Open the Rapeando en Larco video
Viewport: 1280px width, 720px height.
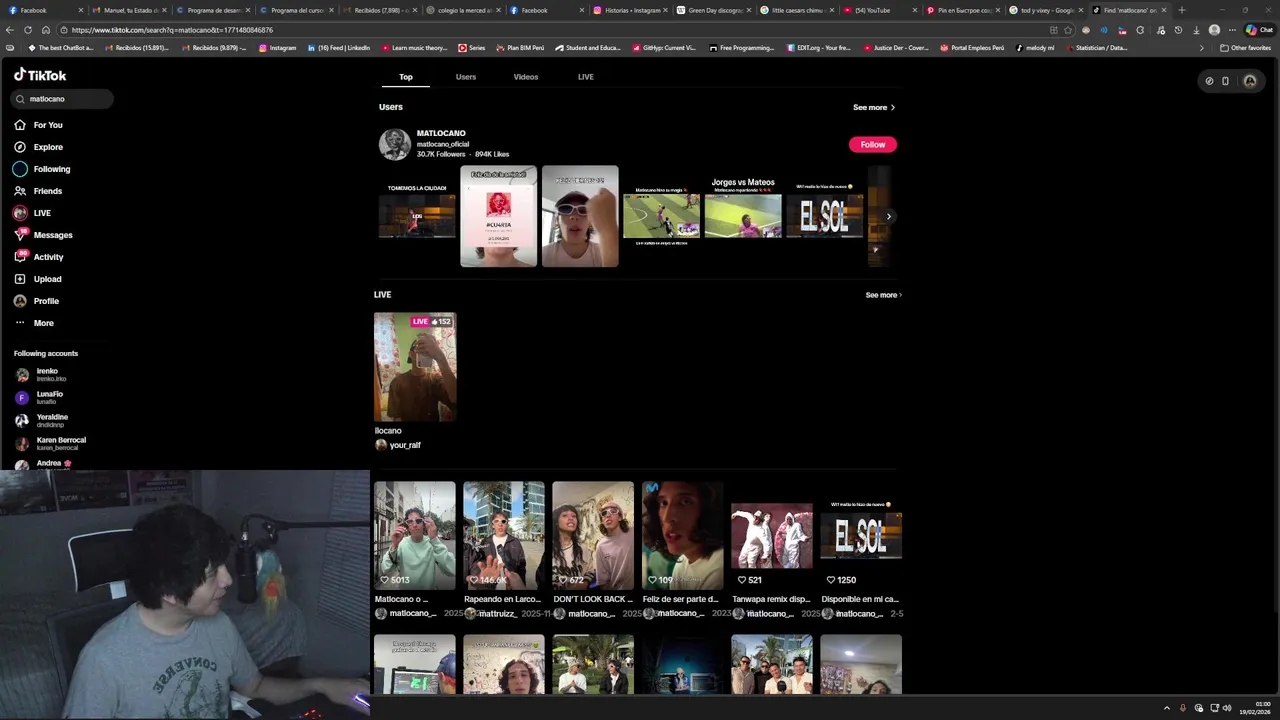coord(504,535)
